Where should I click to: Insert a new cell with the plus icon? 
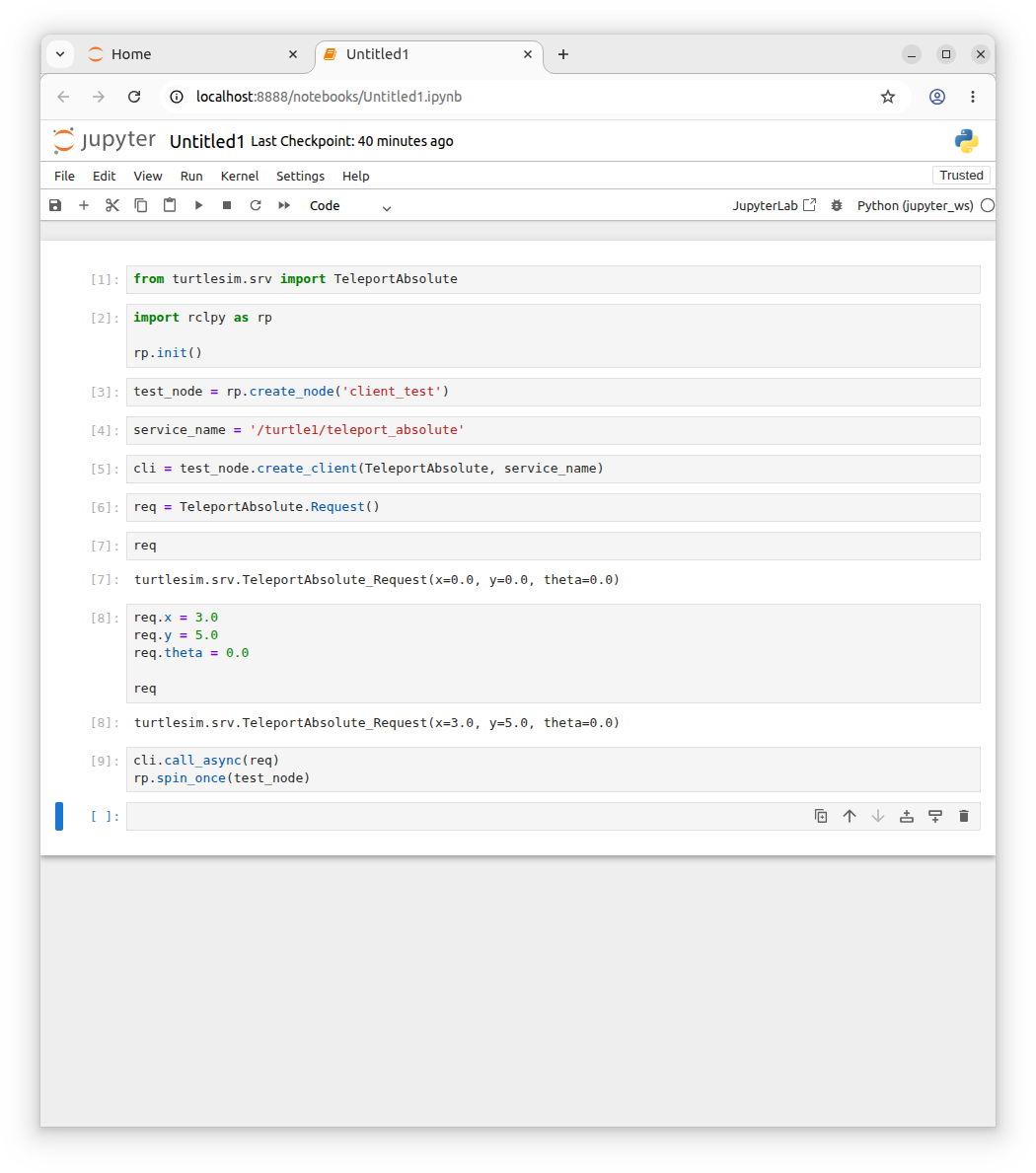click(84, 206)
